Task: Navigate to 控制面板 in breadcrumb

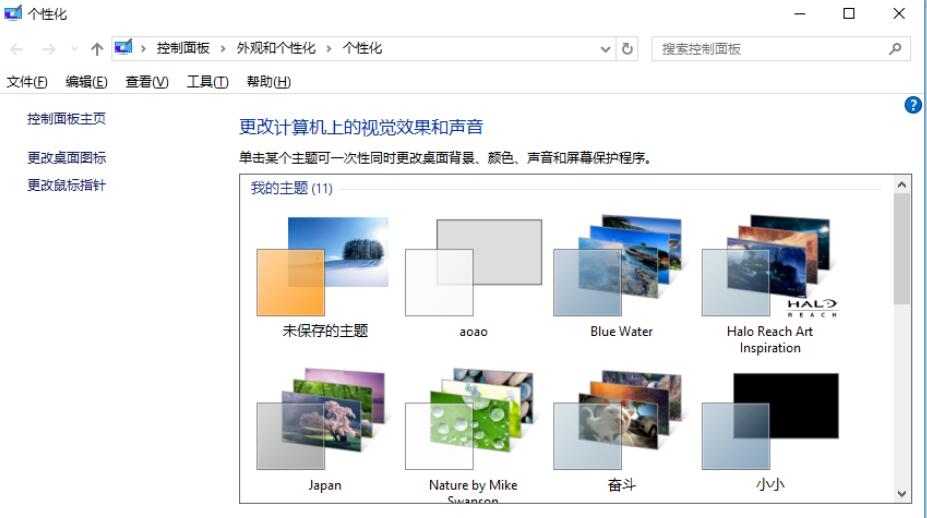Action: pos(183,48)
